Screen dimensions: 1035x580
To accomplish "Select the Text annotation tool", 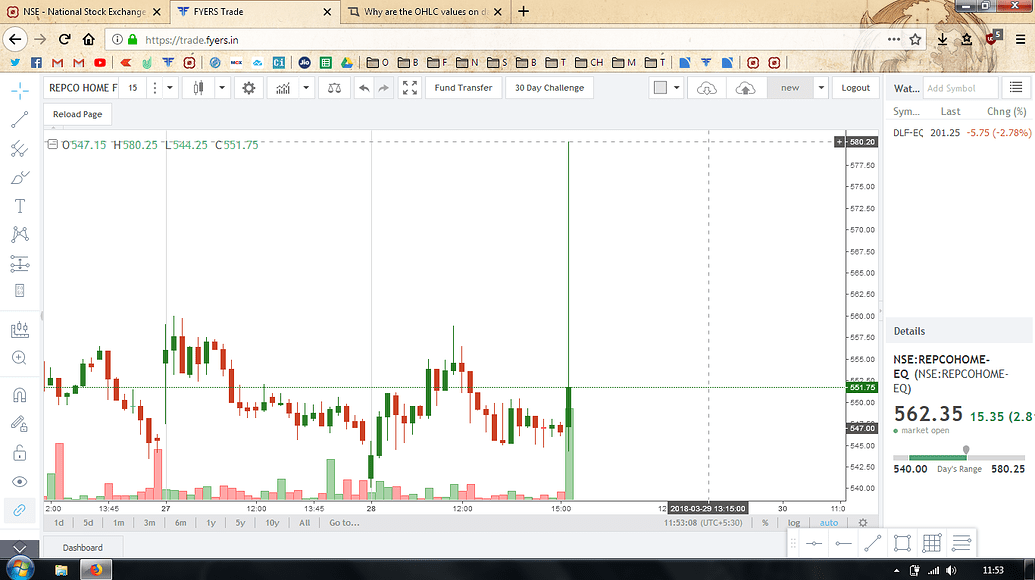I will [21, 204].
